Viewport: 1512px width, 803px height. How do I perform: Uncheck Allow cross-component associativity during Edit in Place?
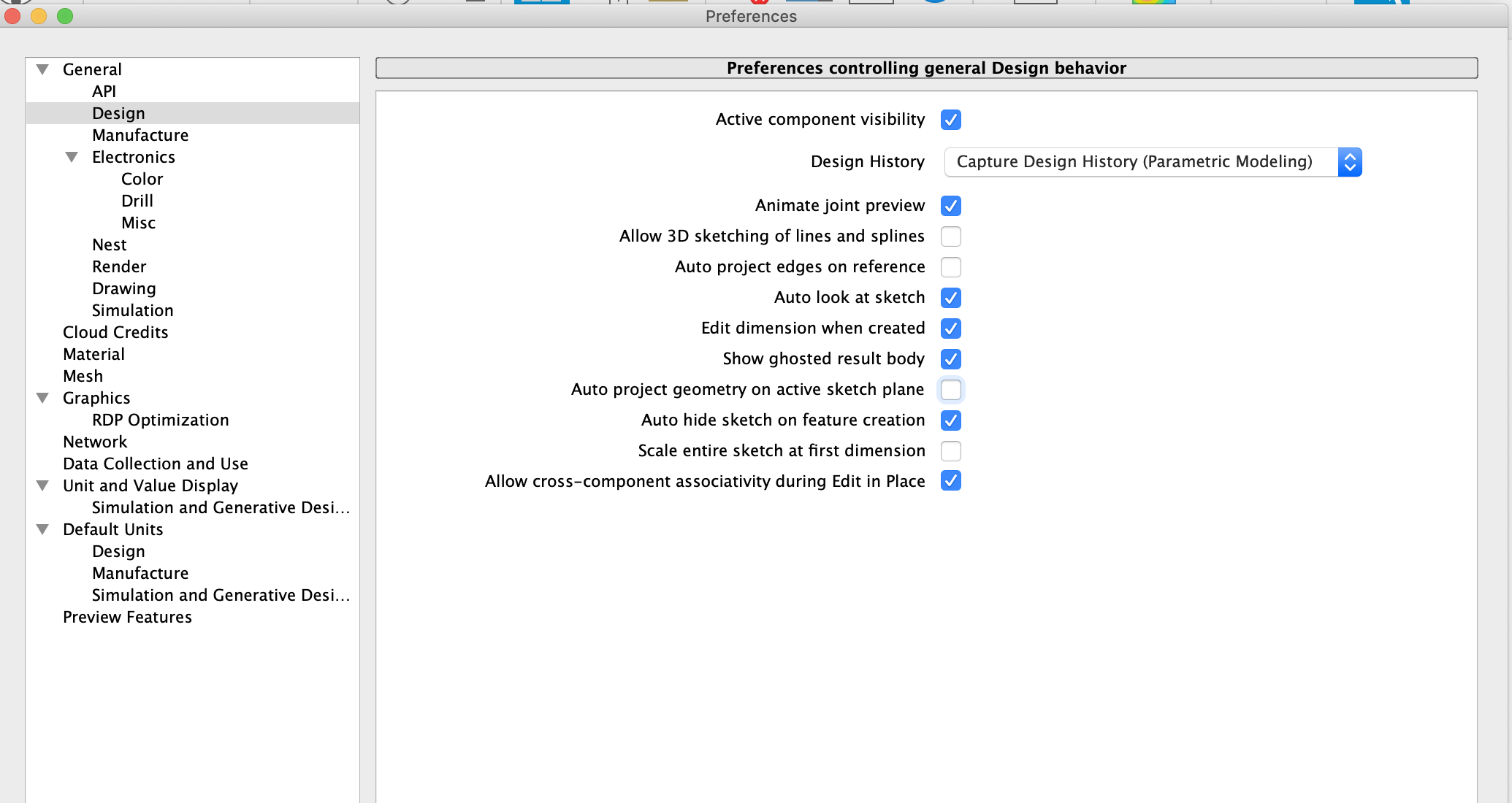click(x=950, y=481)
